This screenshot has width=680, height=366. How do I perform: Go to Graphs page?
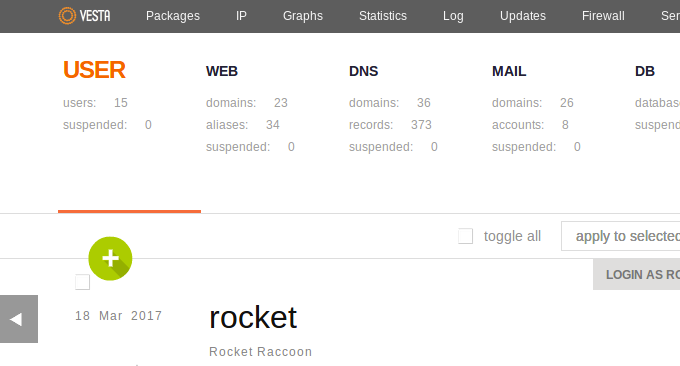click(x=303, y=16)
